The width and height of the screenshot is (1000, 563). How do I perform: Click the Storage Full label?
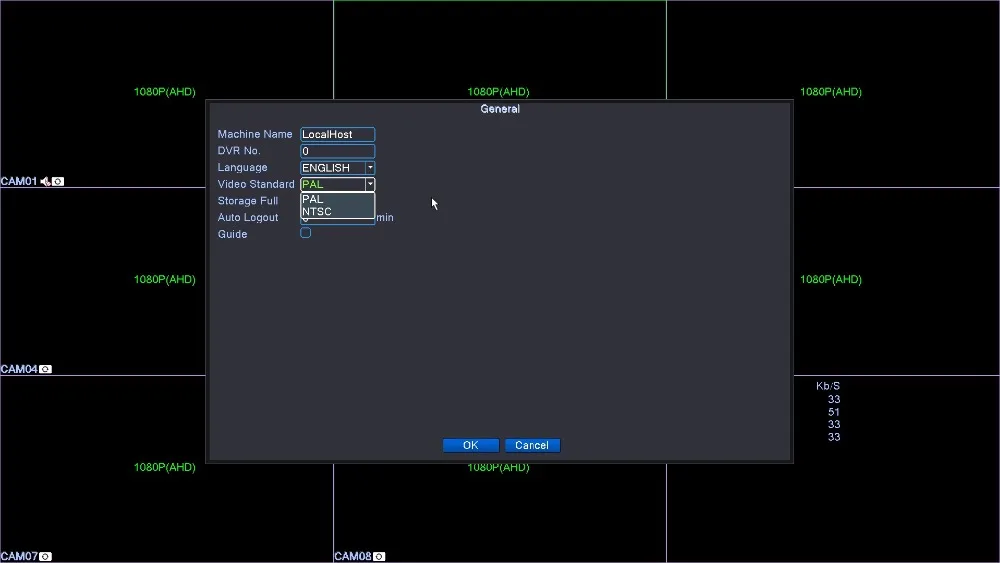pos(247,201)
